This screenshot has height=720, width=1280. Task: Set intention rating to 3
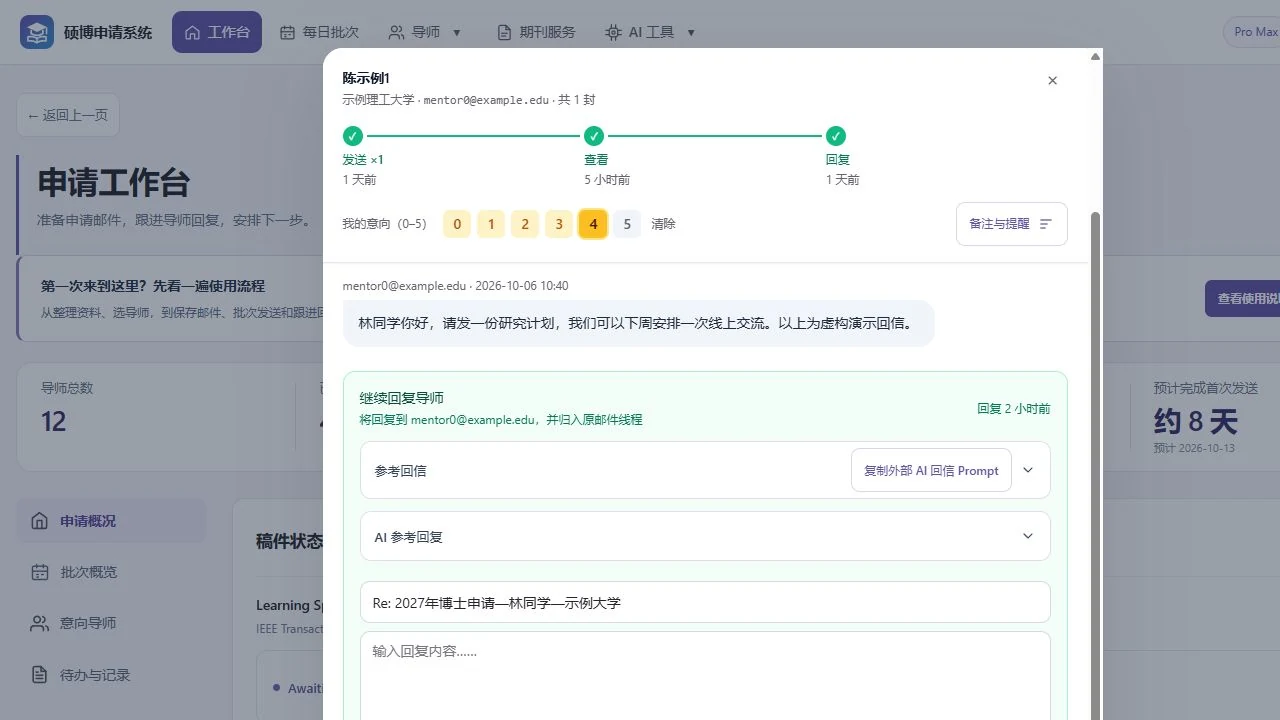559,224
